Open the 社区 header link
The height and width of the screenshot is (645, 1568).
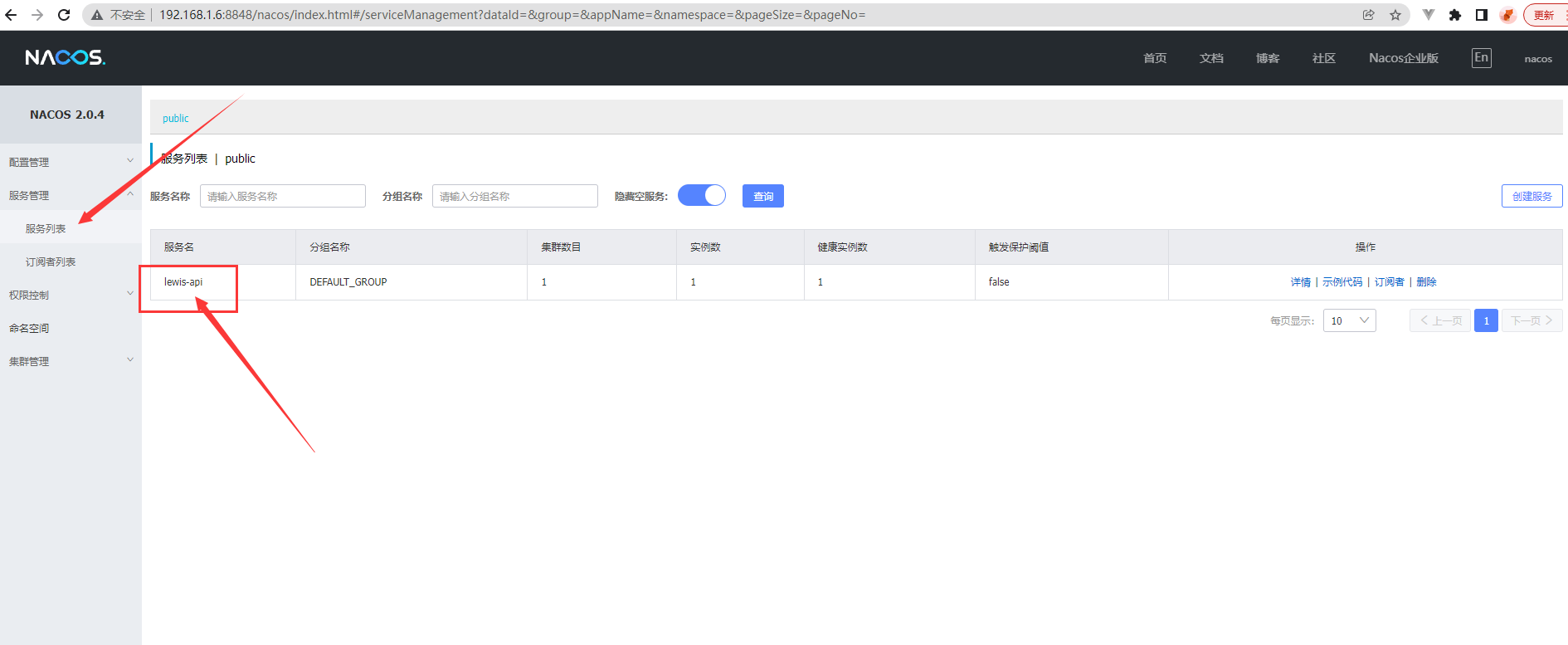point(1324,58)
